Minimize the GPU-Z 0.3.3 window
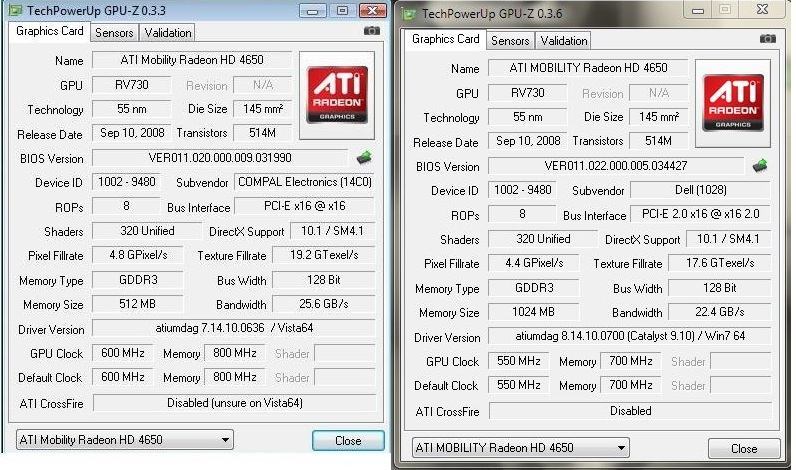The width and height of the screenshot is (796, 470). (x=312, y=11)
